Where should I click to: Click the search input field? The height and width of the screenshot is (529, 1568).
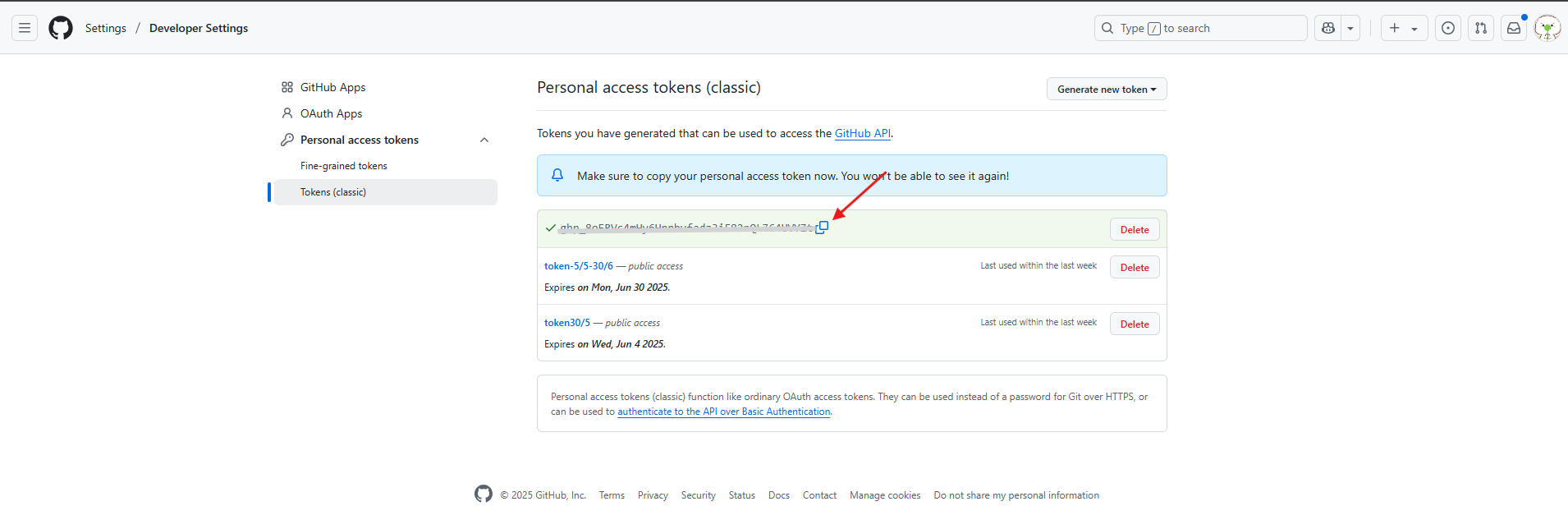pyautogui.click(x=1200, y=28)
